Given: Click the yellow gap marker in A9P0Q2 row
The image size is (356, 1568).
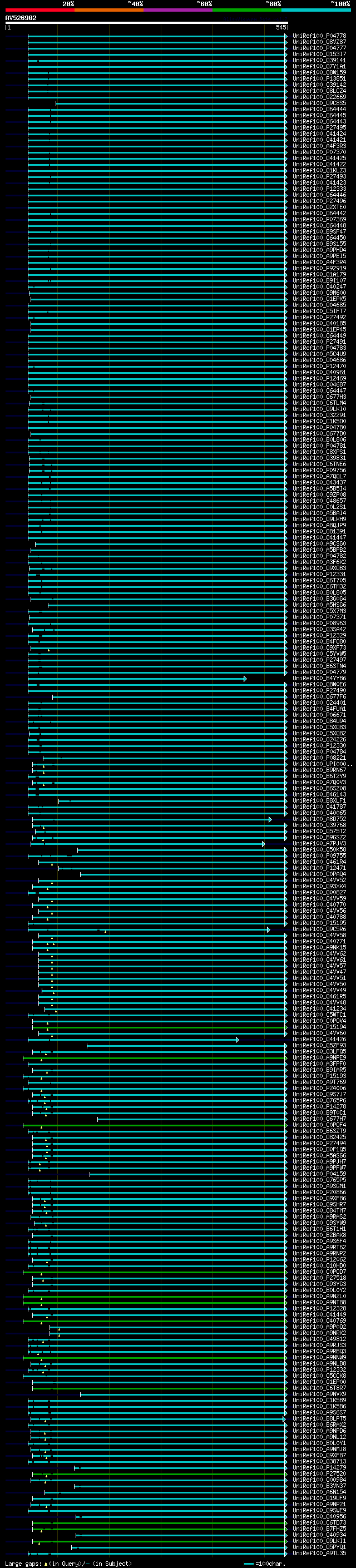Looking at the screenshot, I should pyautogui.click(x=59, y=1329).
